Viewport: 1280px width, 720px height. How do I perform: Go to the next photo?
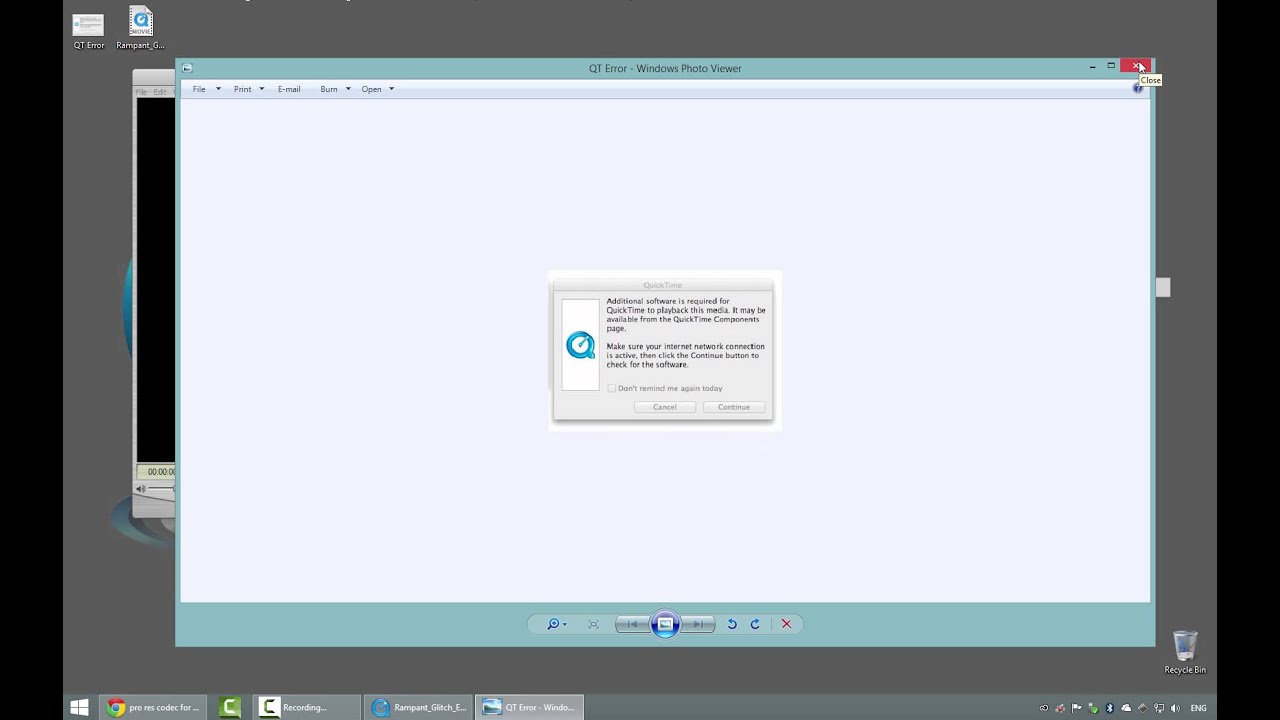[697, 624]
